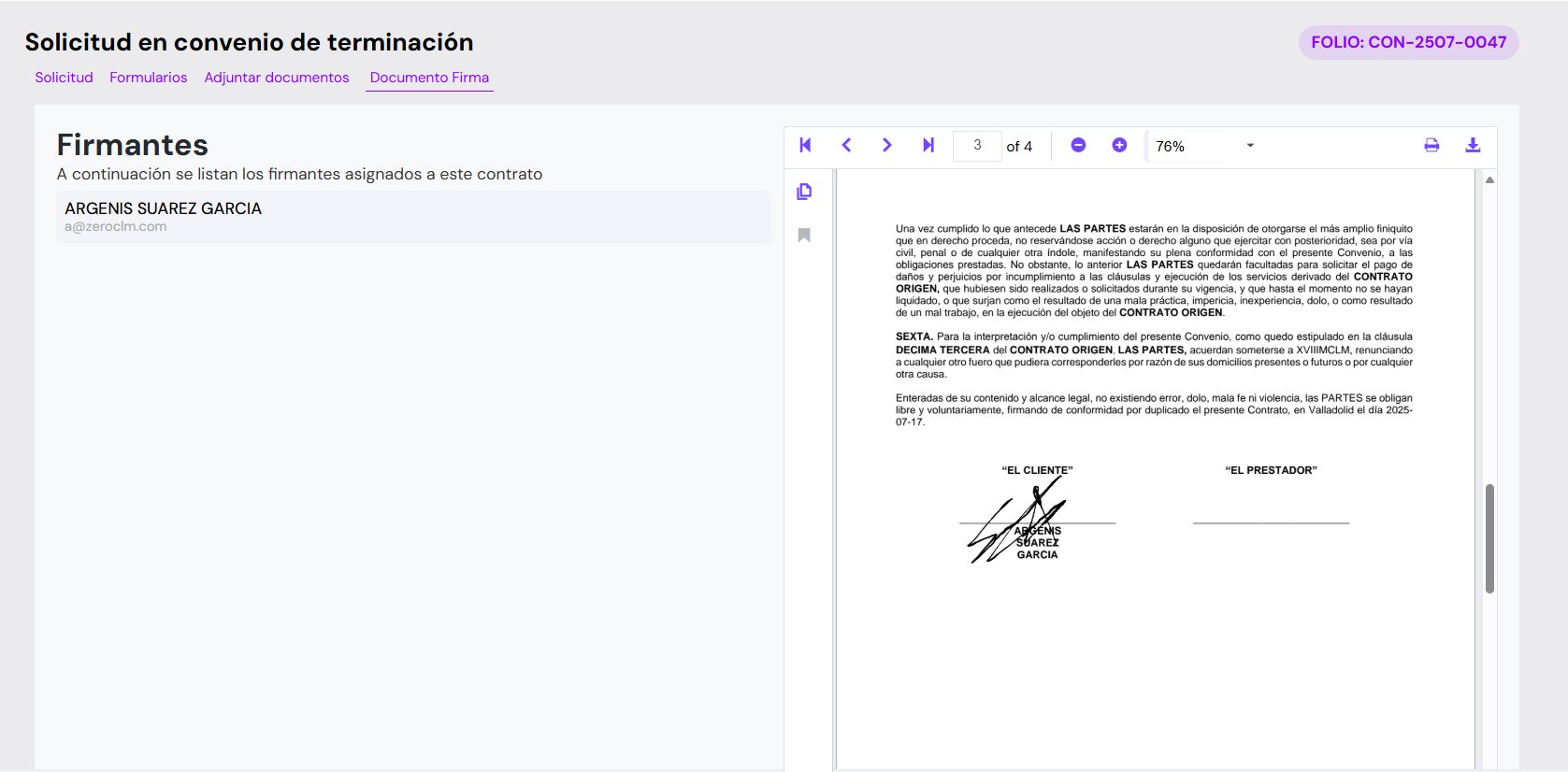Switch to Solicitud tab
Image resolution: width=1568 pixels, height=772 pixels.
(64, 78)
